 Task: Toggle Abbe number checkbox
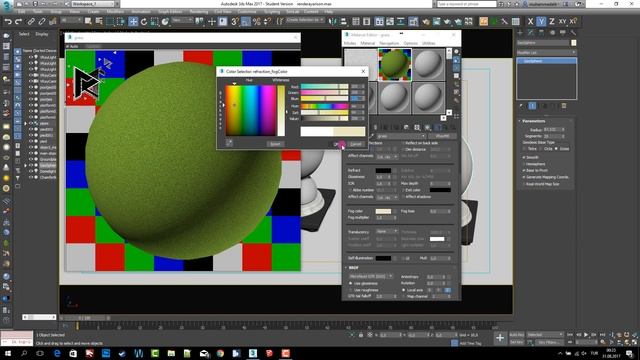pyautogui.click(x=350, y=190)
